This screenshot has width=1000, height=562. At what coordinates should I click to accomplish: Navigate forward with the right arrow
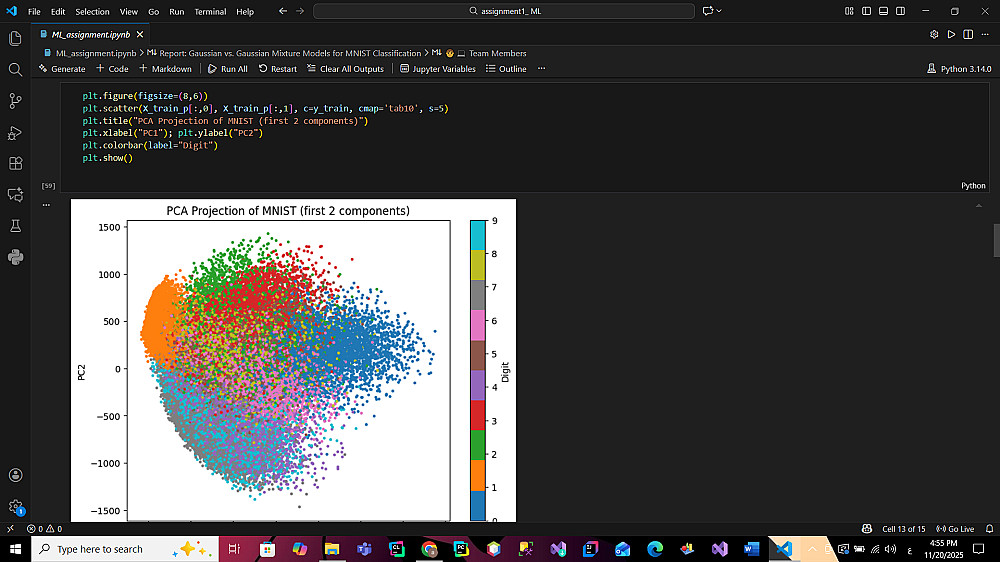click(x=300, y=11)
